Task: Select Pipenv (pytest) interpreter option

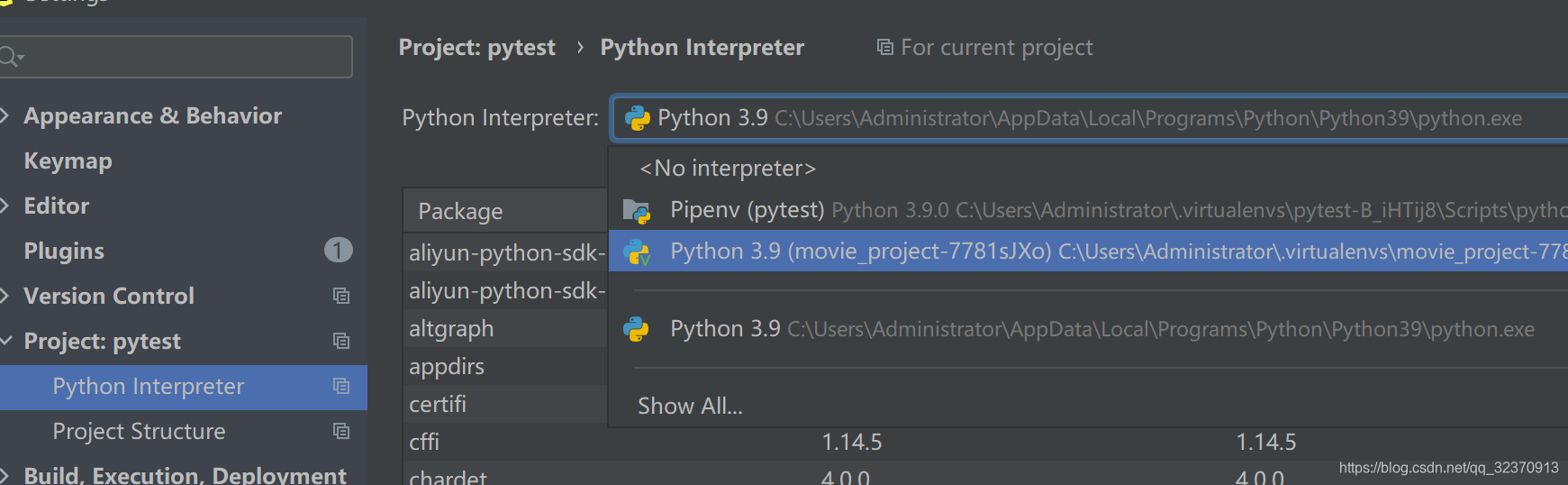Action: [x=1088, y=210]
